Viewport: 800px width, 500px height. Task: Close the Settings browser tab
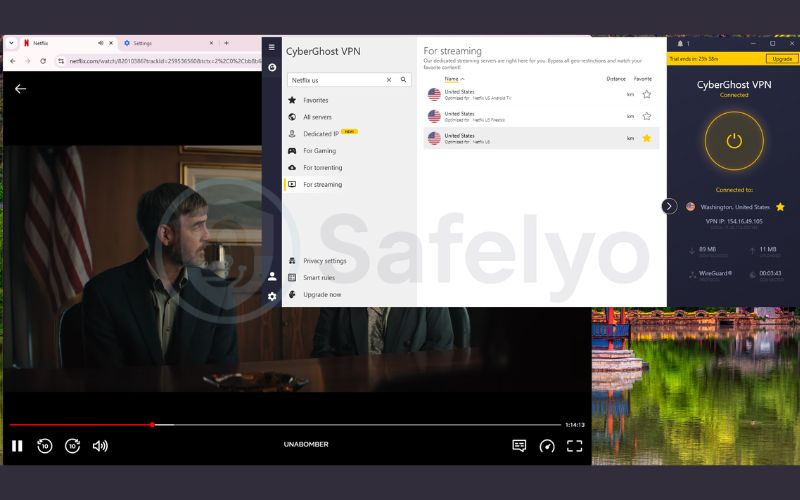click(211, 43)
